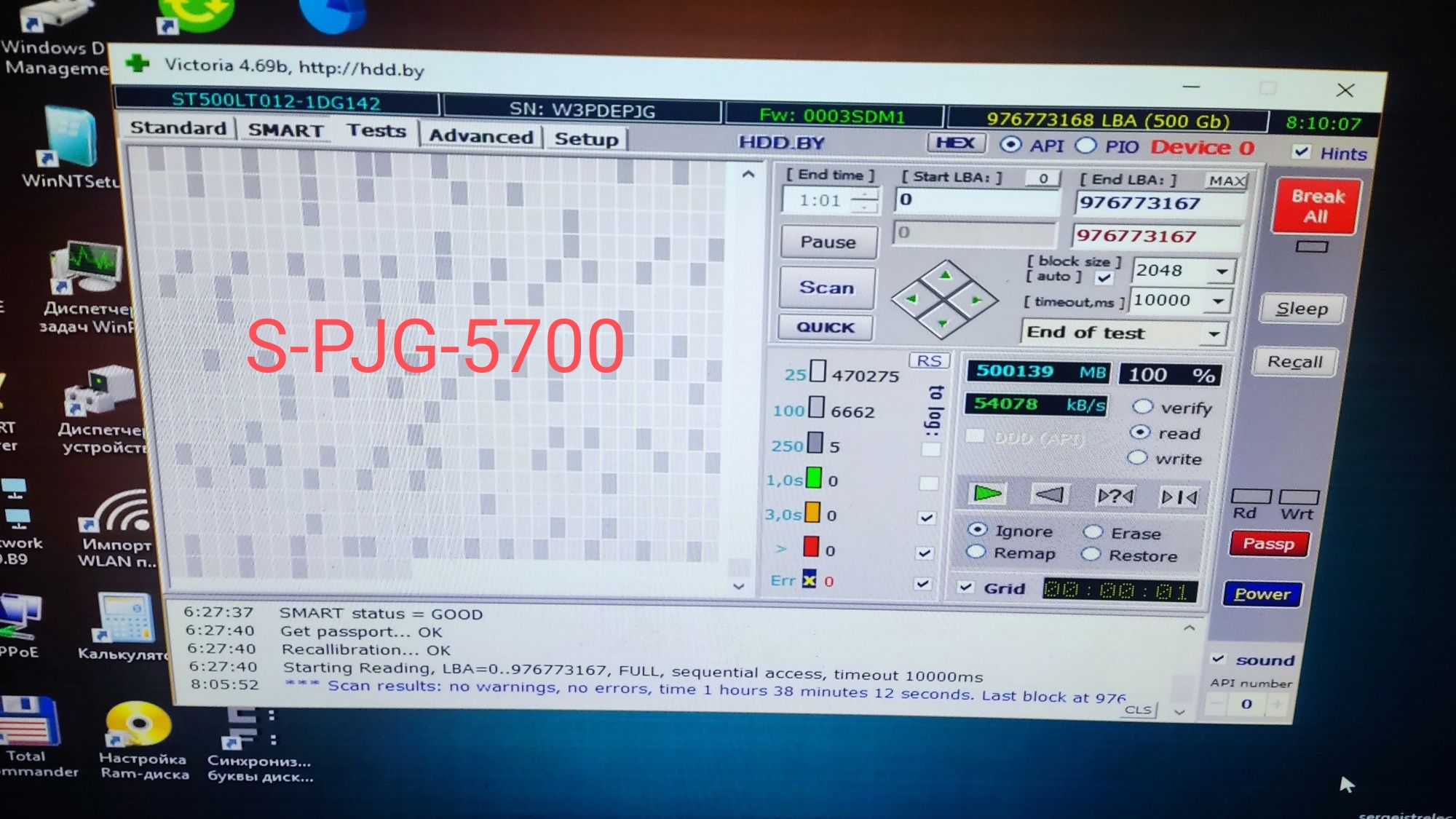This screenshot has height=819, width=1456.
Task: Click the red Break All button
Action: 1317,206
